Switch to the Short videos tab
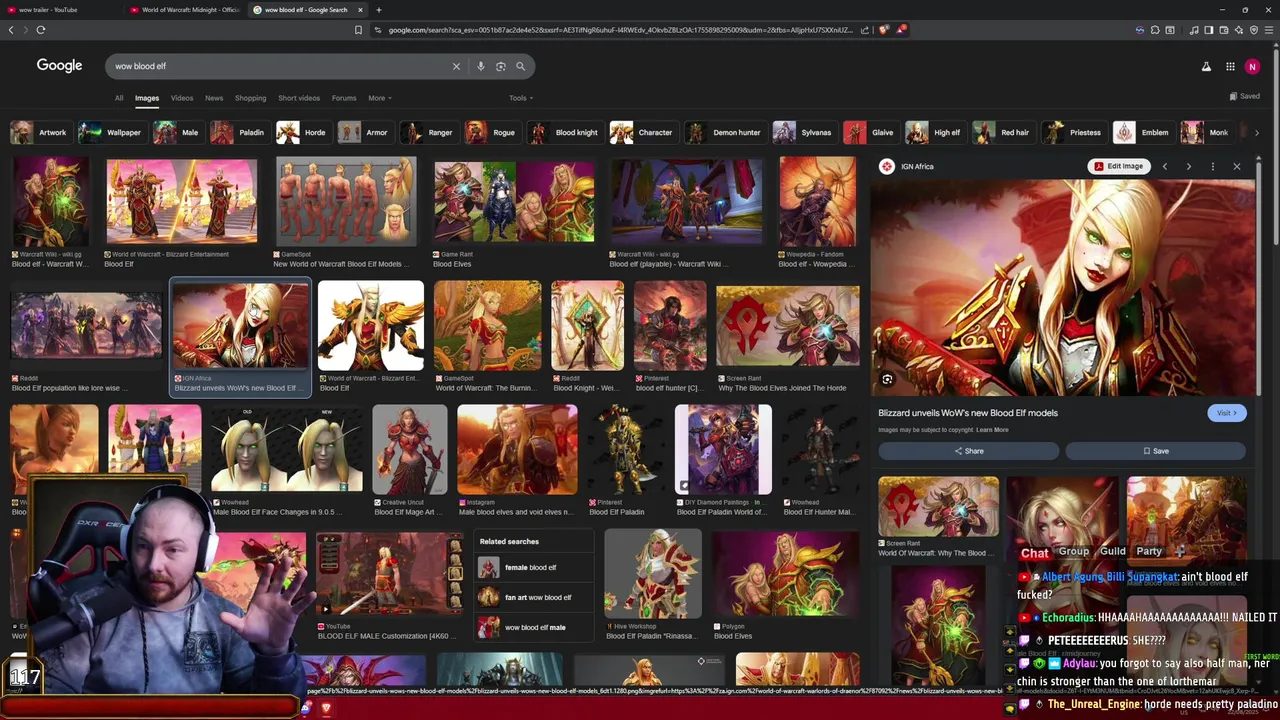Viewport: 1280px width, 720px height. (299, 98)
